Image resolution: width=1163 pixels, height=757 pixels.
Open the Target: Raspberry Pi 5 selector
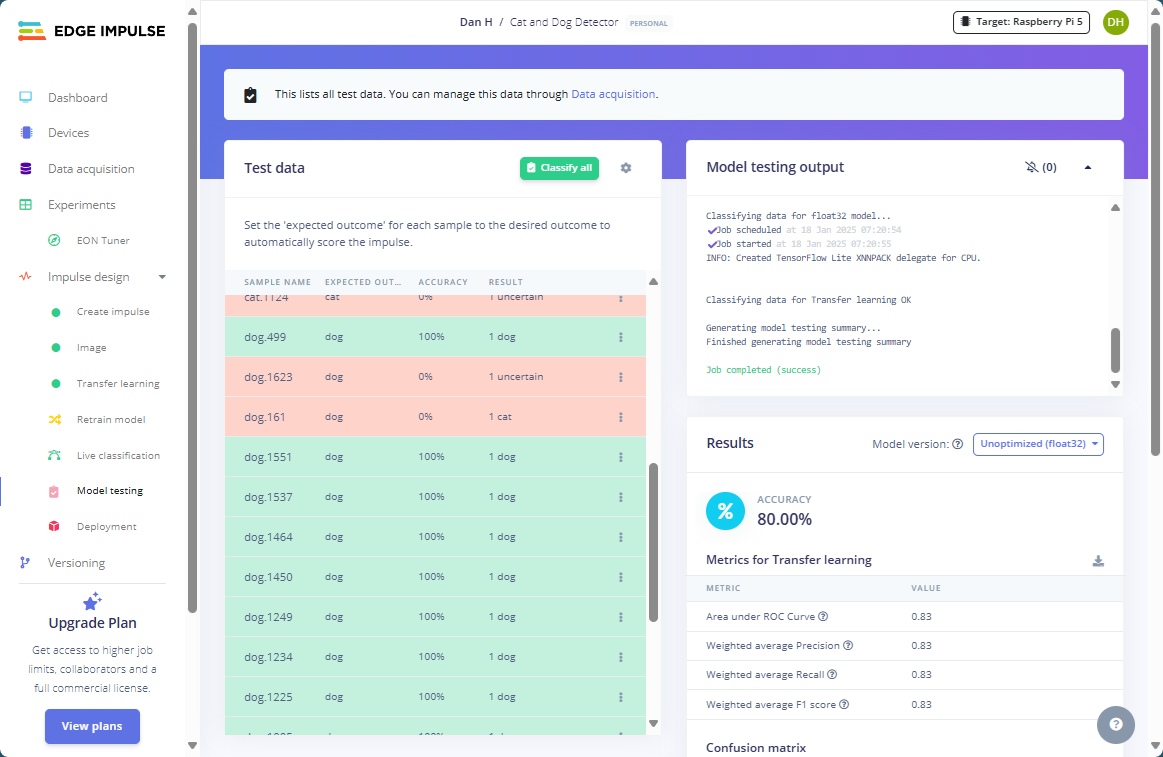(x=1020, y=22)
